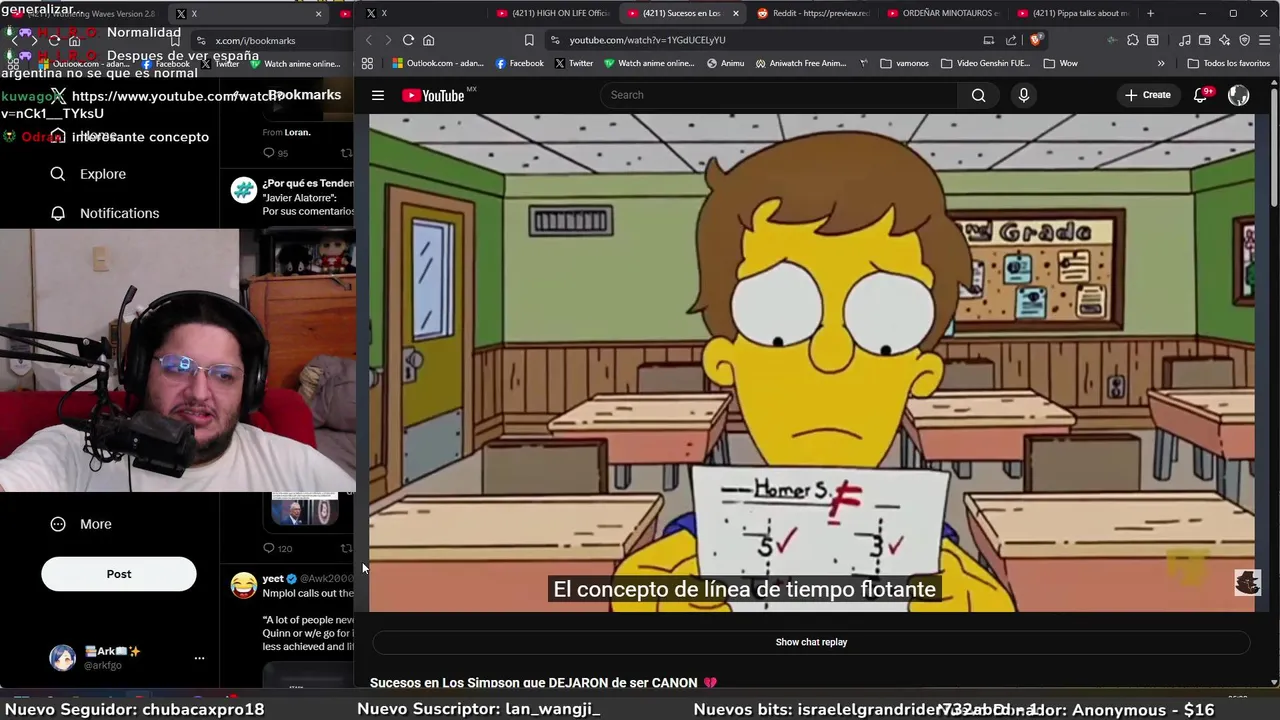Open the Facebook bookmark in YouTube window
The width and height of the screenshot is (1280, 720).
point(519,63)
